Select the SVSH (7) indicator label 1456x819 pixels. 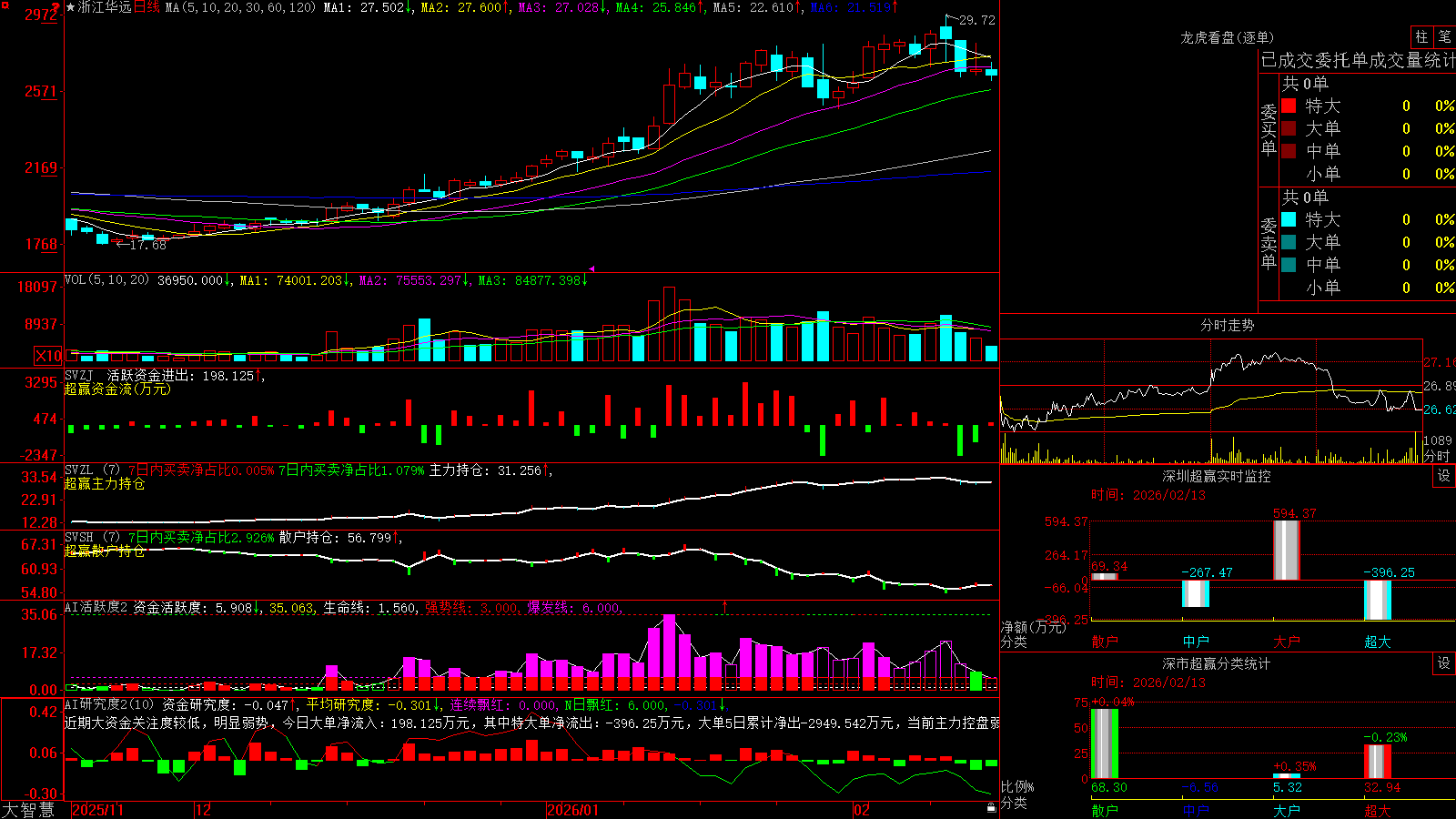92,538
